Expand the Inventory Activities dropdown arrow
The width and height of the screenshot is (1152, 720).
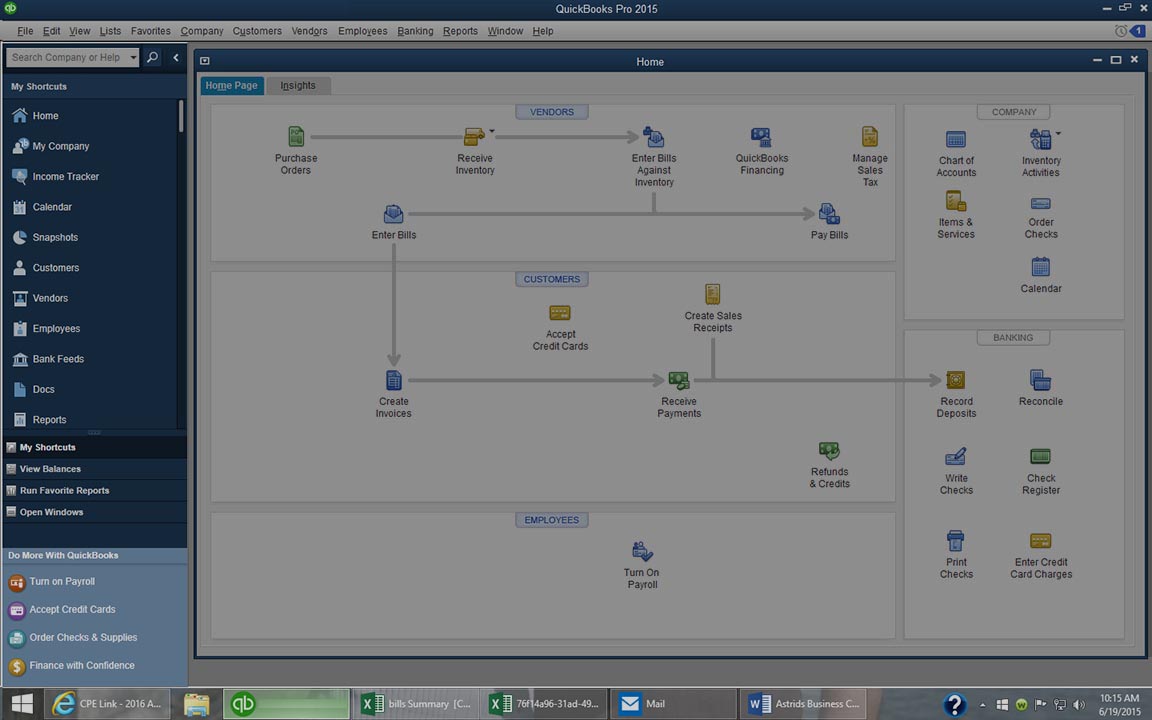click(1058, 133)
